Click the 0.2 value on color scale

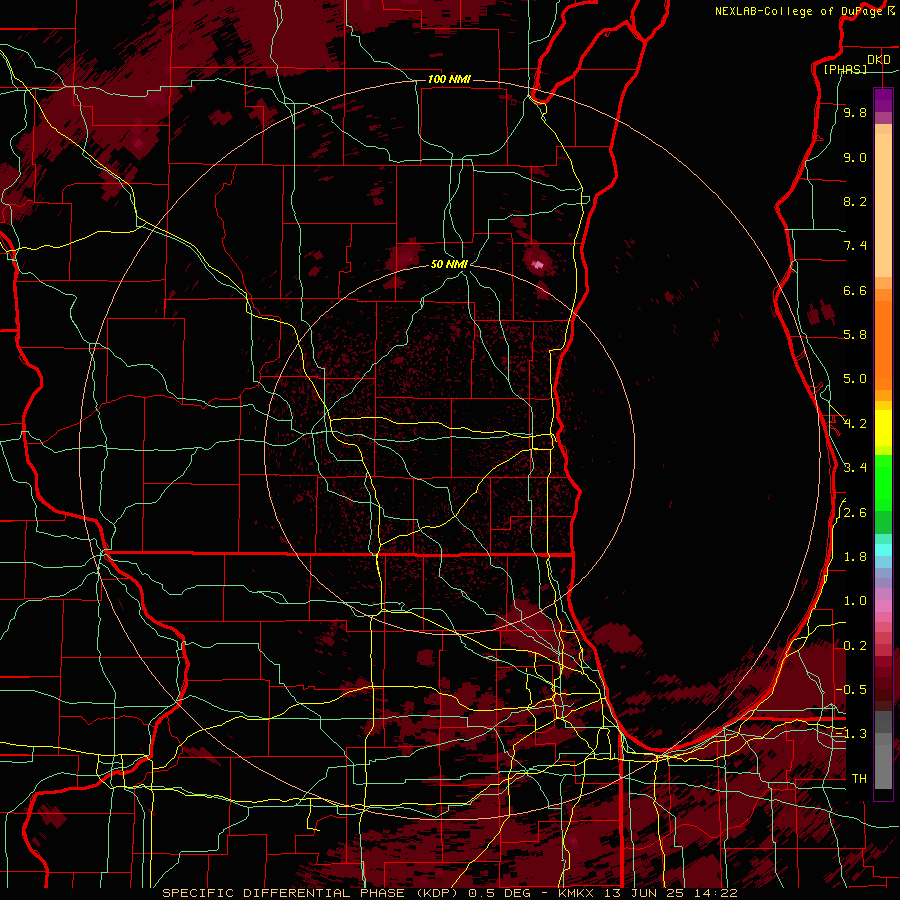[855, 646]
